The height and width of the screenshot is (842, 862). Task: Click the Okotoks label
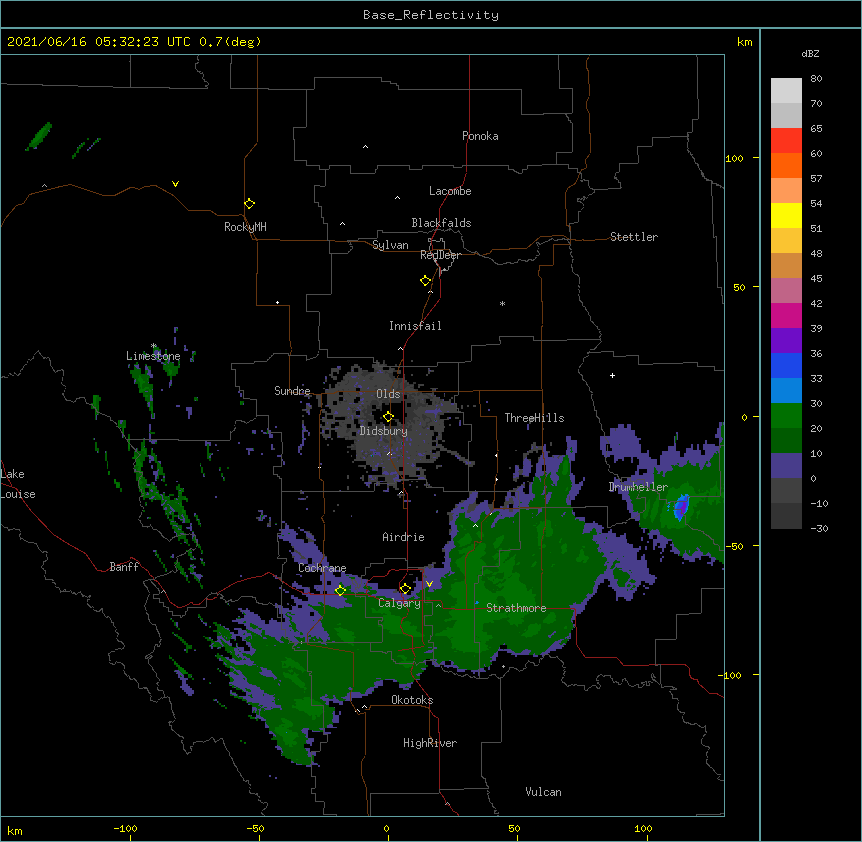point(412,700)
